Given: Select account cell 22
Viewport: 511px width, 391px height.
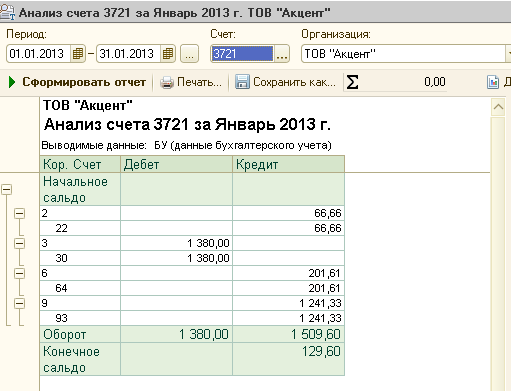Looking at the screenshot, I should [x=80, y=228].
